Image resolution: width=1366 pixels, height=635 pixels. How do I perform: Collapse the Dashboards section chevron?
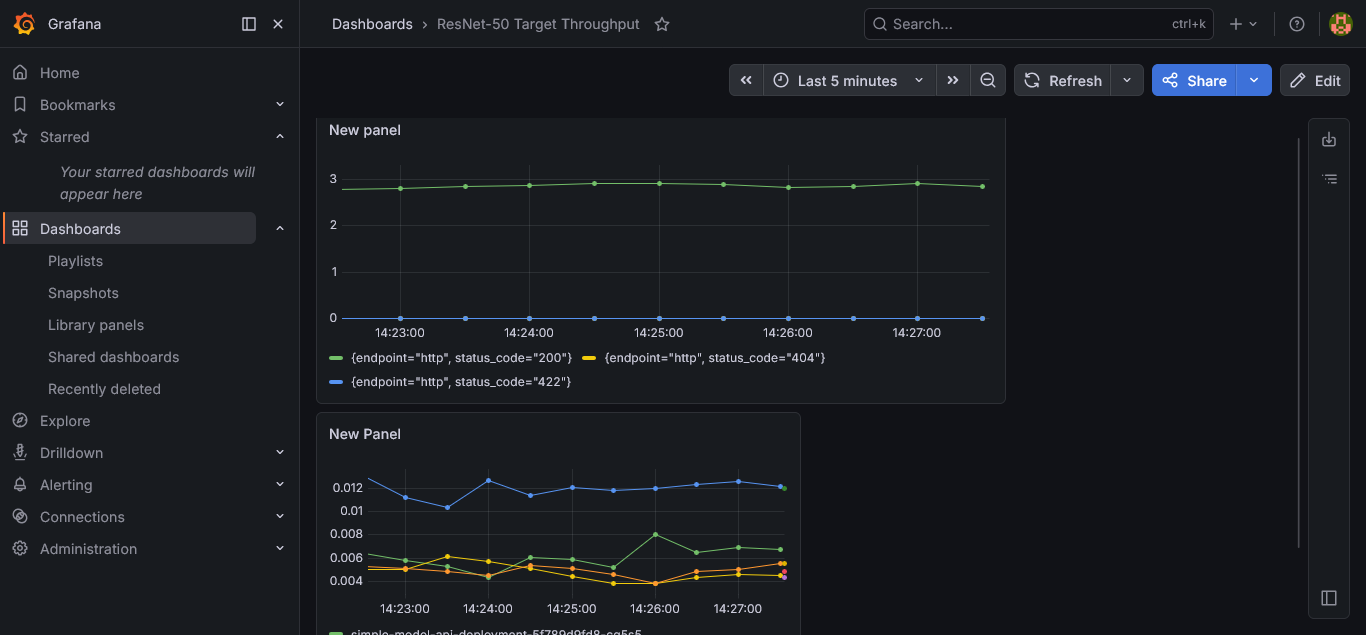pos(280,229)
